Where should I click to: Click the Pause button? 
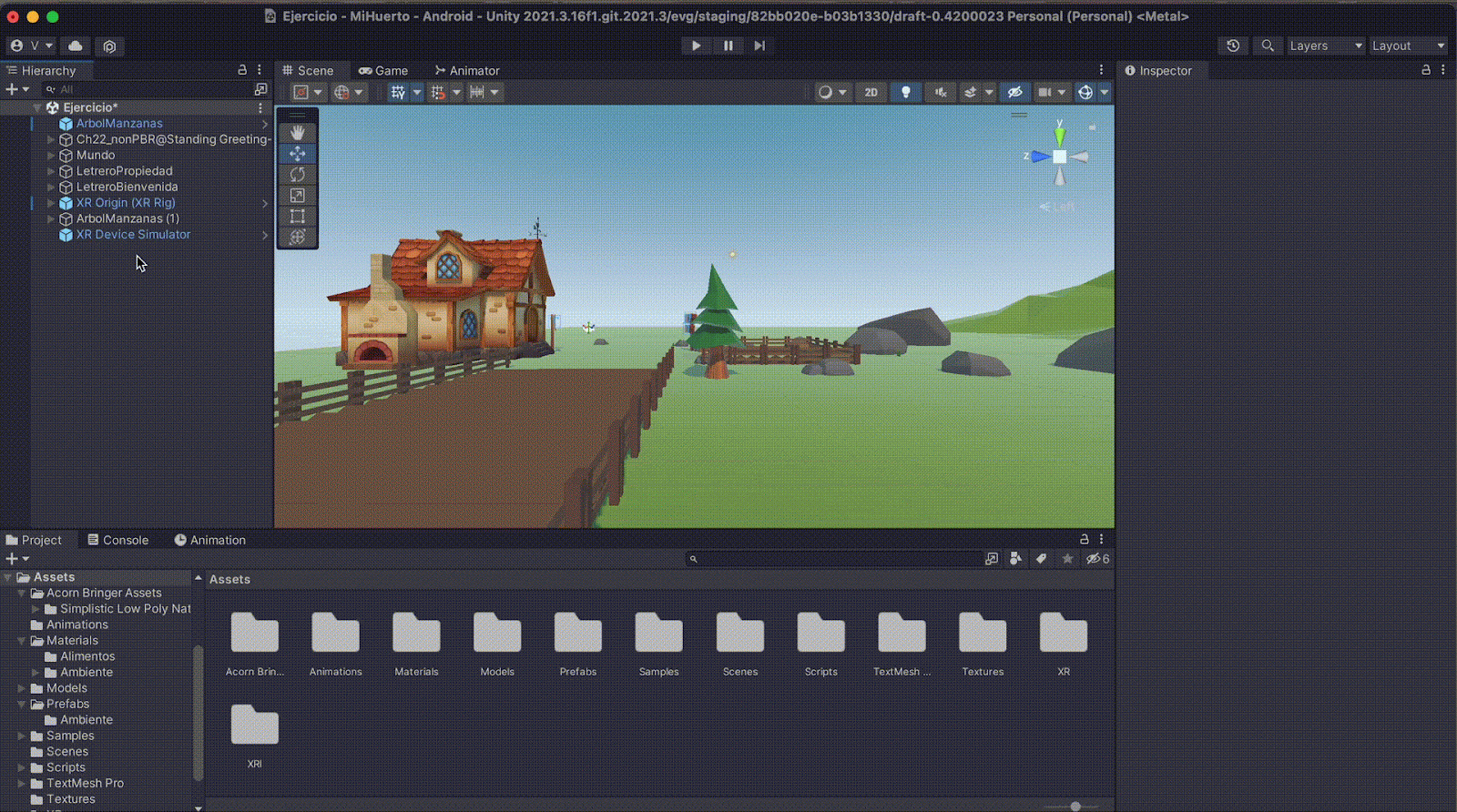tap(728, 46)
